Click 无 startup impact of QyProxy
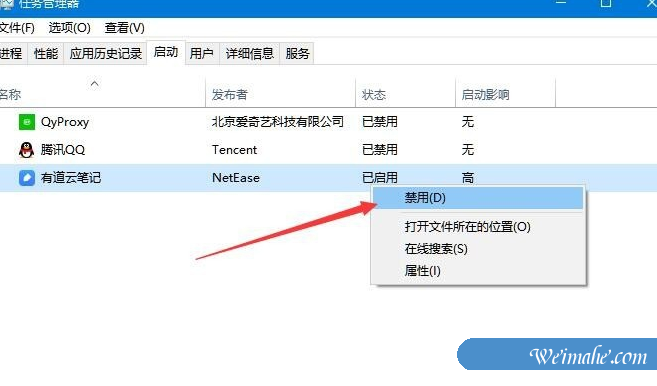The height and width of the screenshot is (386, 657). point(468,122)
